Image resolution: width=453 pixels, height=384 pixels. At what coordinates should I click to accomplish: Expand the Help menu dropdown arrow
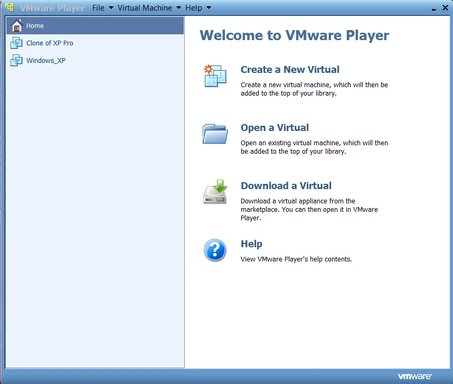tap(209, 8)
